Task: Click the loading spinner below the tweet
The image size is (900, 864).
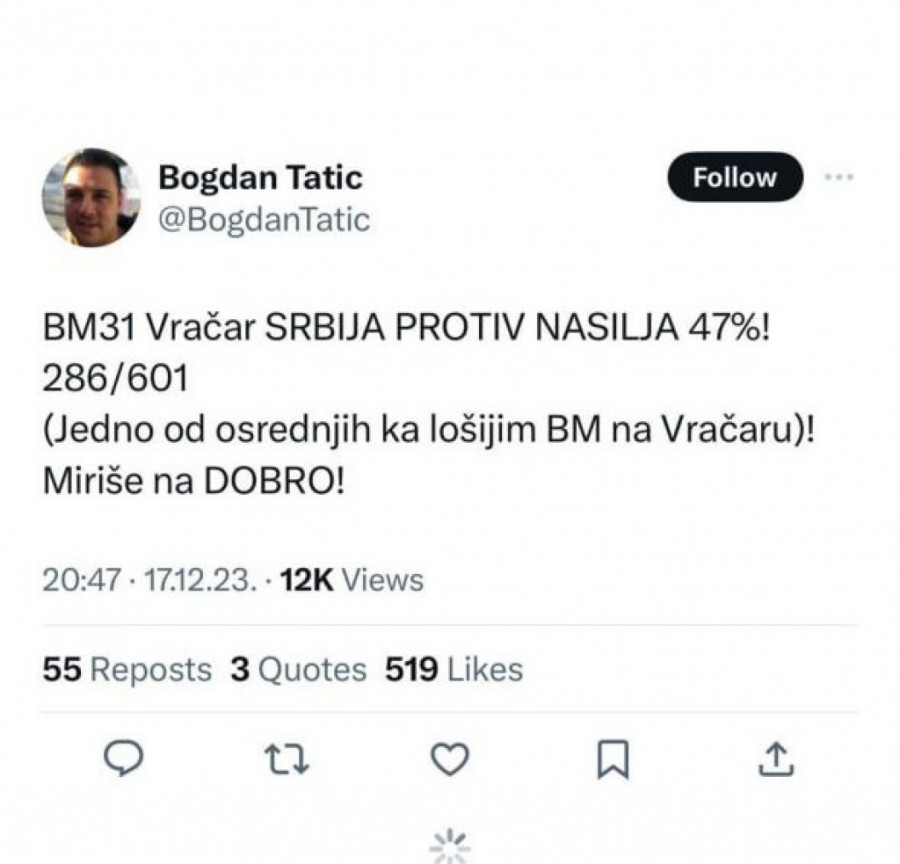Action: pos(450,847)
